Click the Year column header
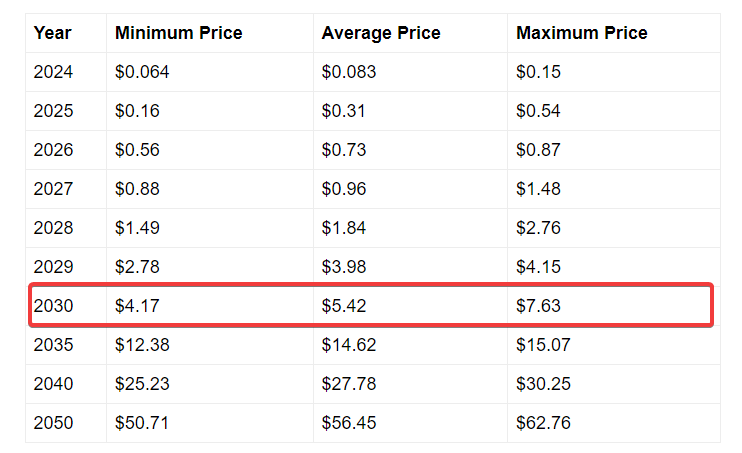 53,33
